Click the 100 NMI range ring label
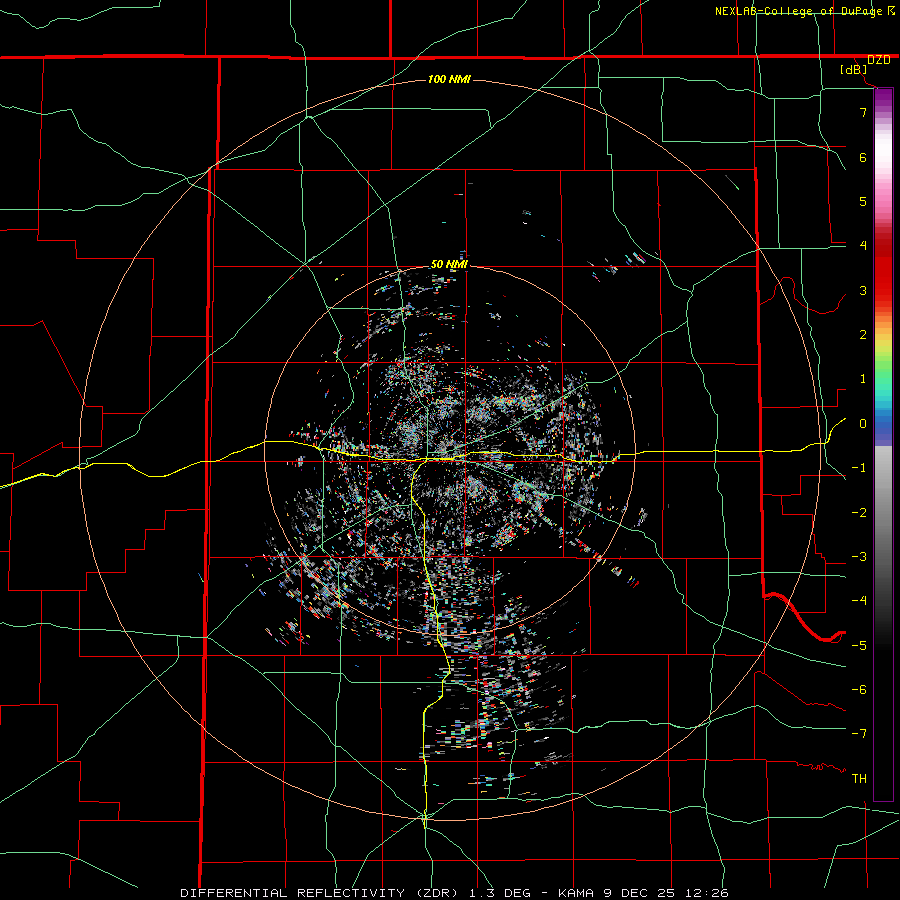 pyautogui.click(x=449, y=79)
